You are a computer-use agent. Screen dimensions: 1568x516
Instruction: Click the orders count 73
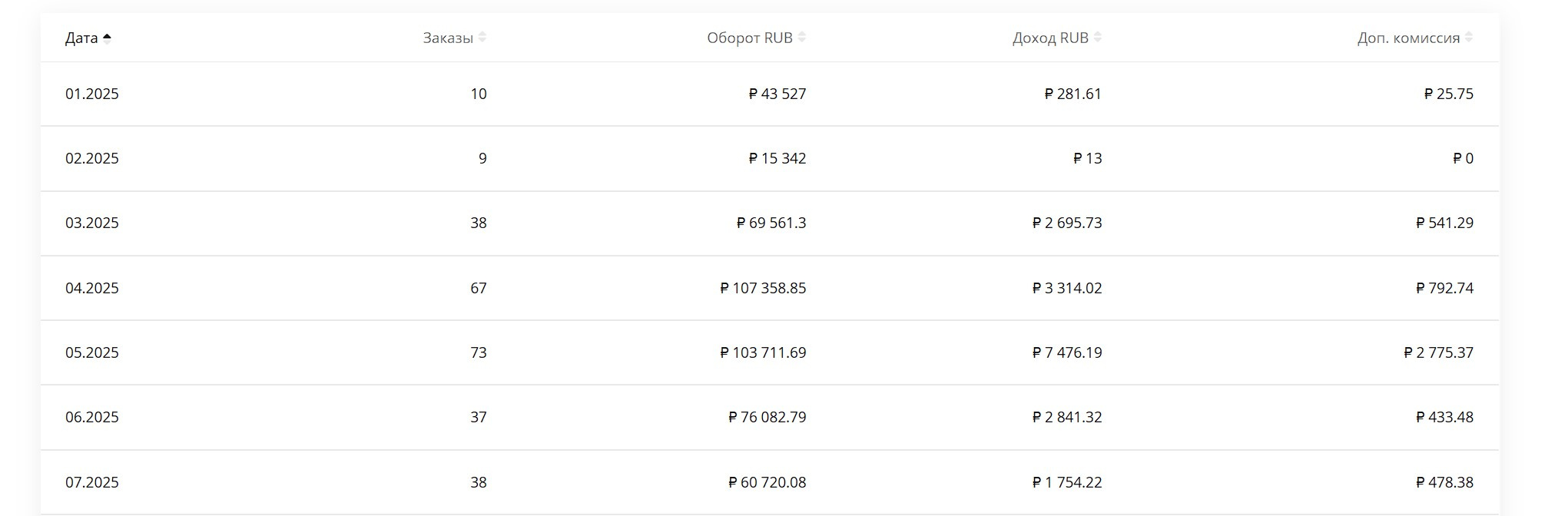[x=478, y=352]
